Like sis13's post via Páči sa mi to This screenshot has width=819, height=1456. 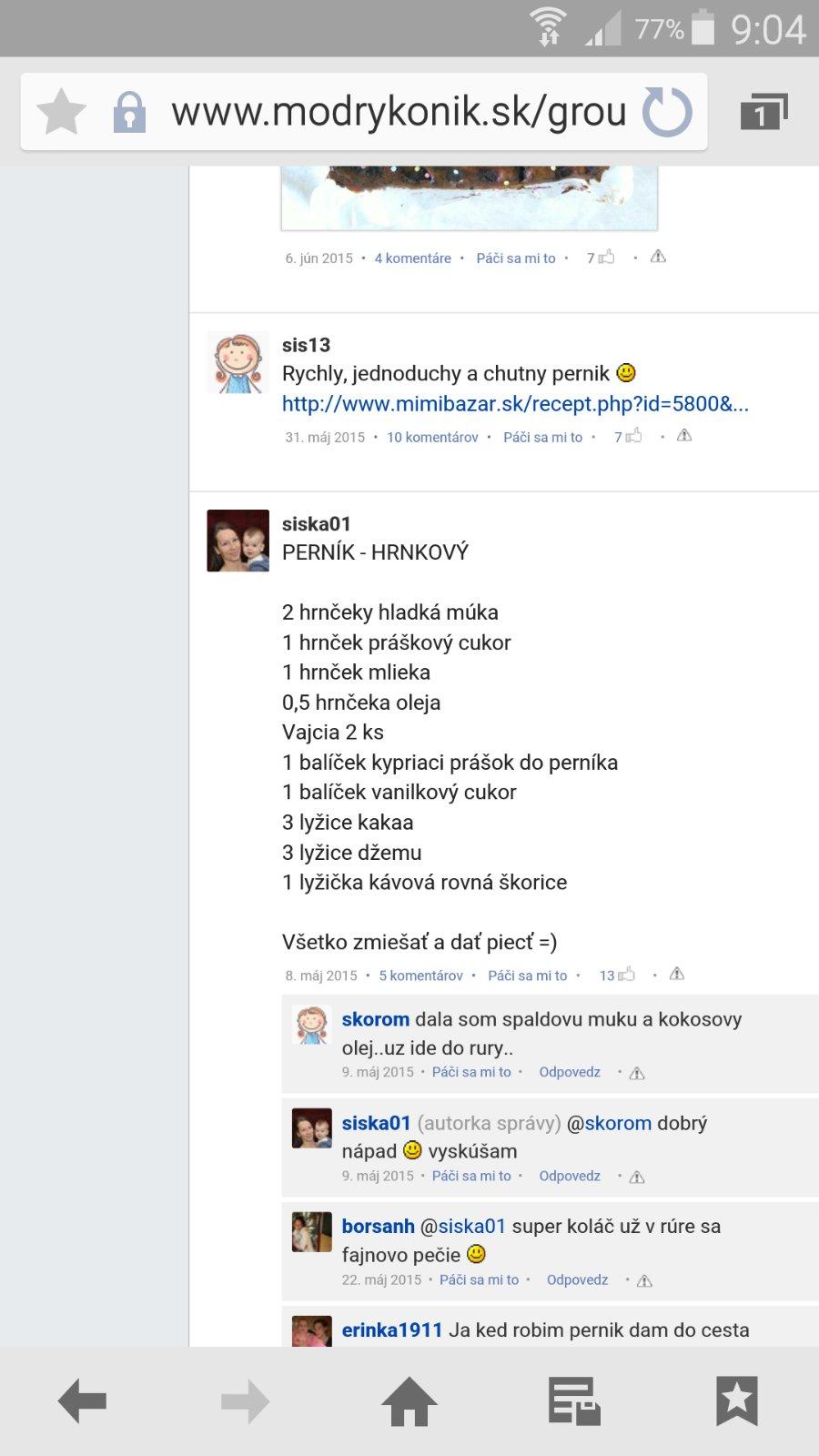542,437
